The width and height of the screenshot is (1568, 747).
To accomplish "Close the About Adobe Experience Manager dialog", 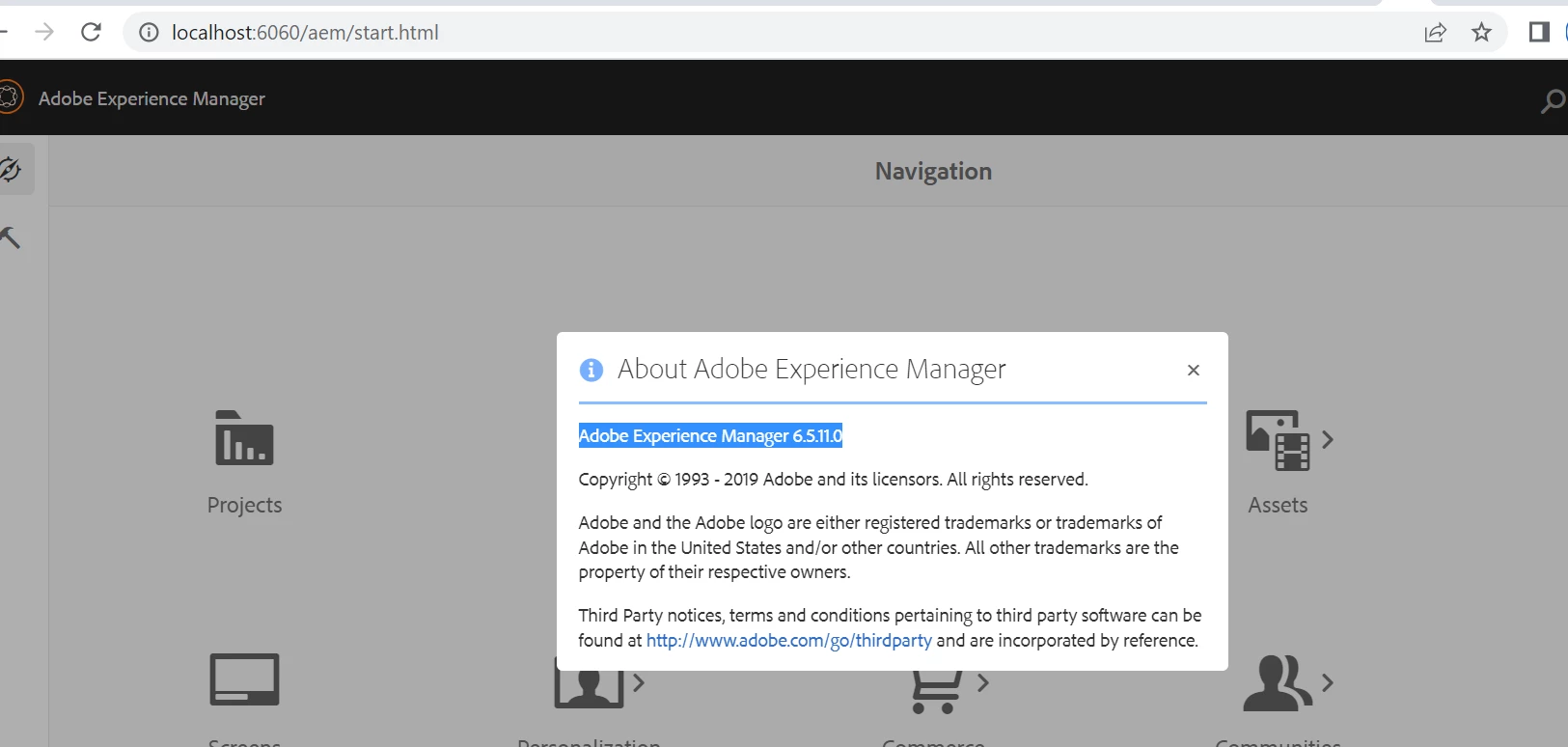I will (x=1194, y=370).
